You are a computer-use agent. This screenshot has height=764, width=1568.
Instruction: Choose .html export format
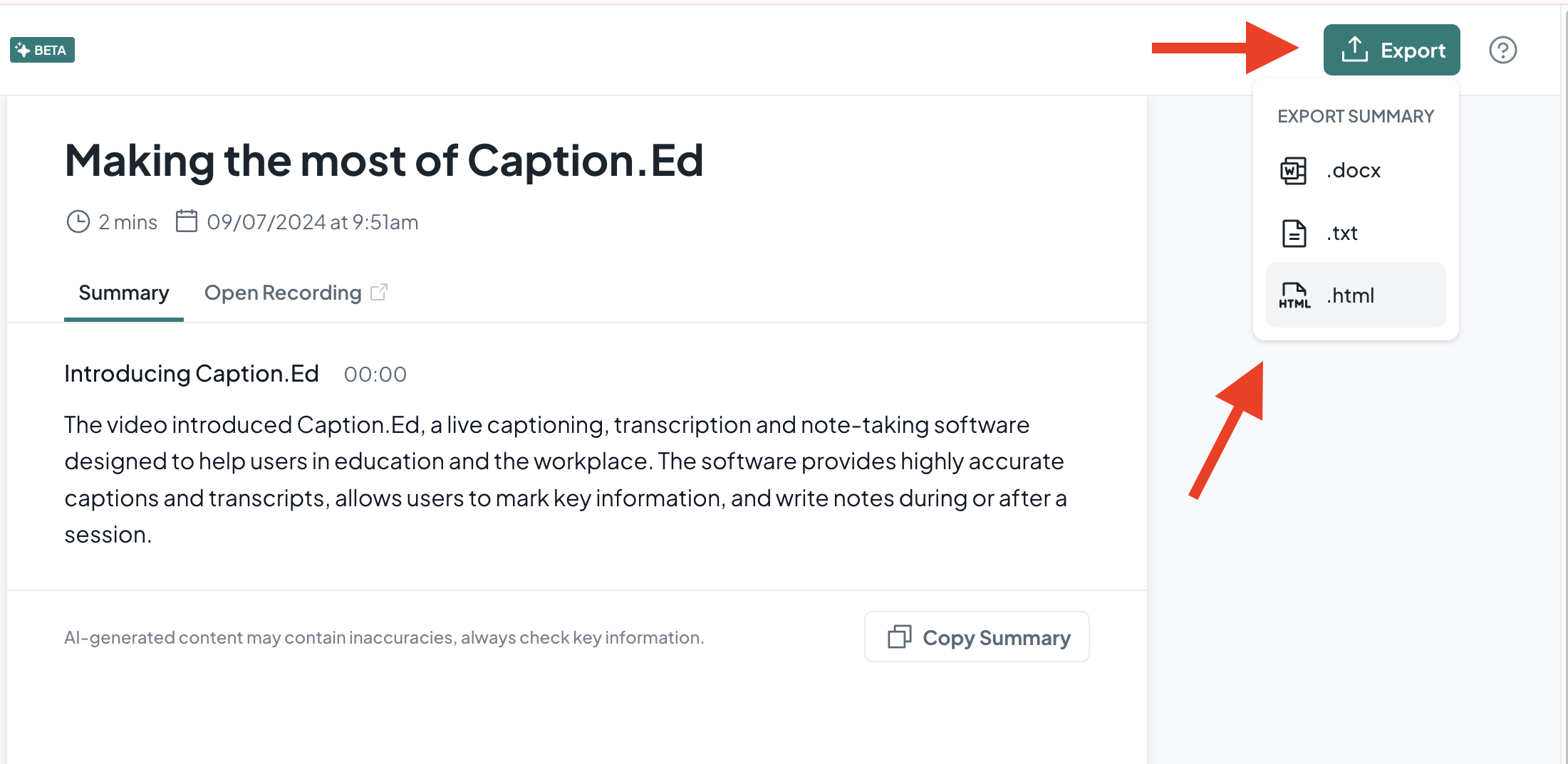1356,295
